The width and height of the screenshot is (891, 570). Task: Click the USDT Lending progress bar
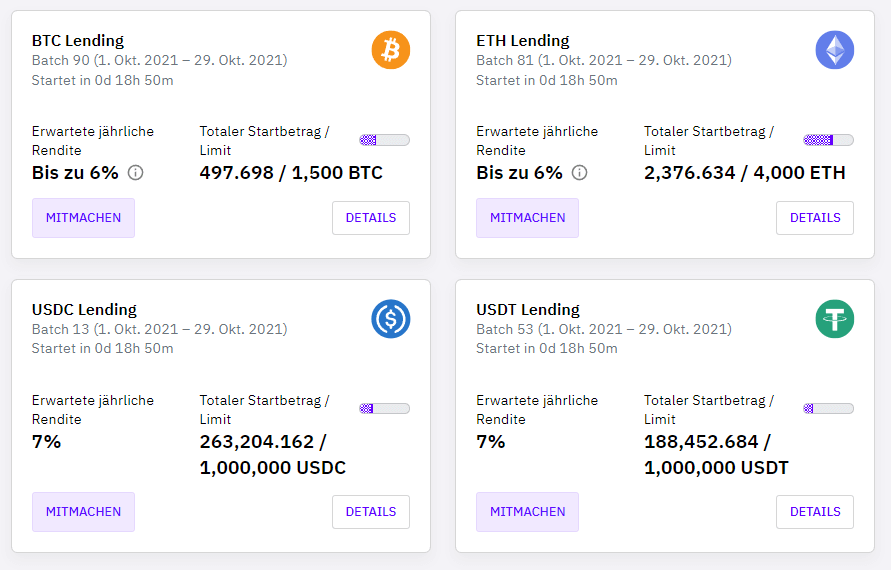coord(828,408)
